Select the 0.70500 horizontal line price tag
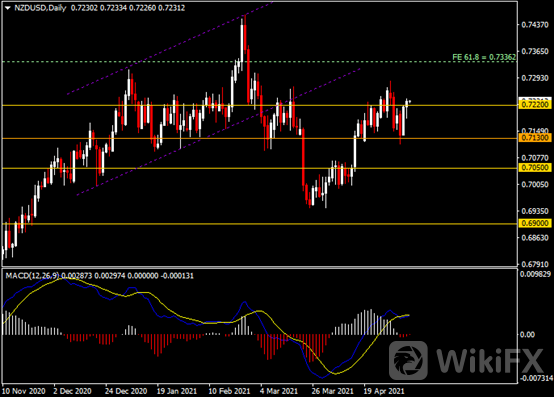Screen dimensions: 554x397 [x=535, y=167]
